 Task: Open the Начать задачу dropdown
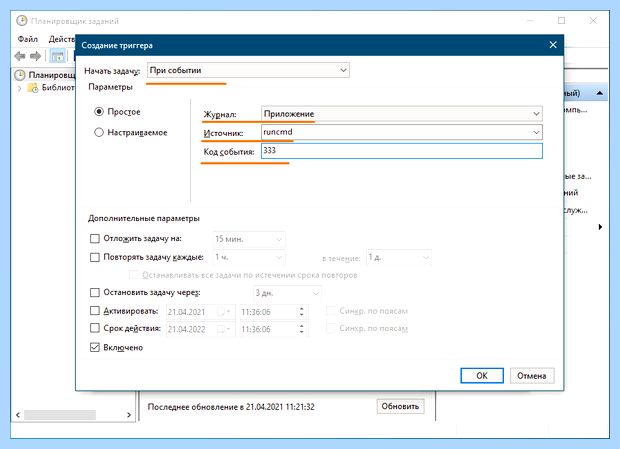click(248, 70)
